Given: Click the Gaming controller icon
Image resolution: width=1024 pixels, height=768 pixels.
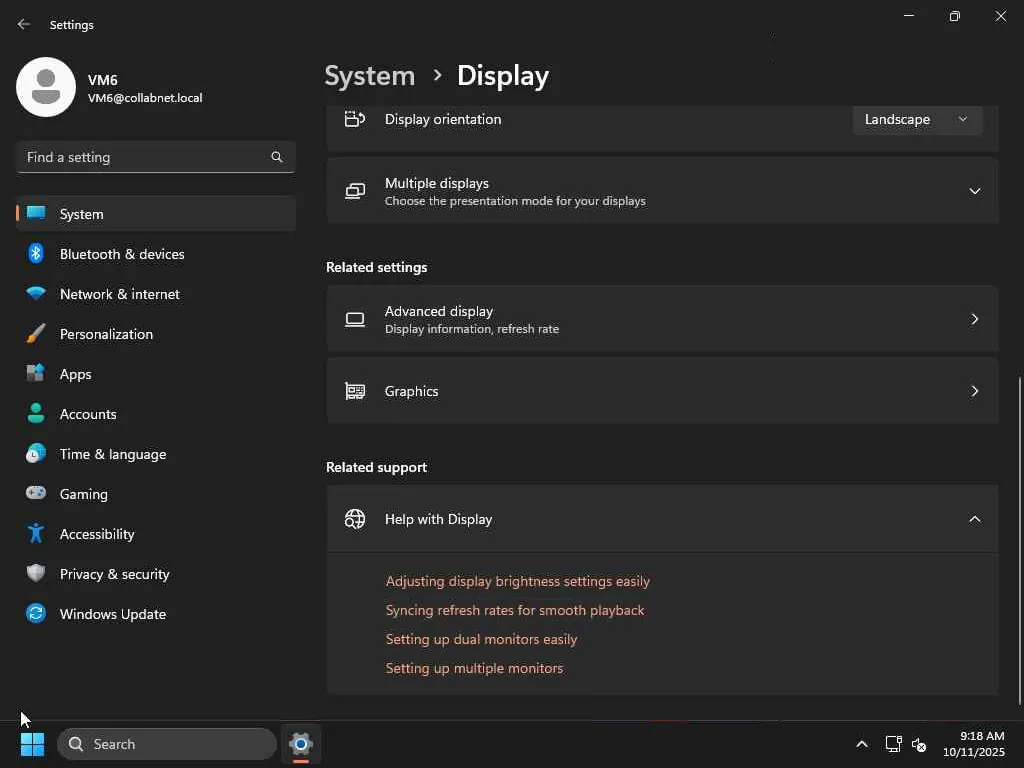Looking at the screenshot, I should point(36,494).
